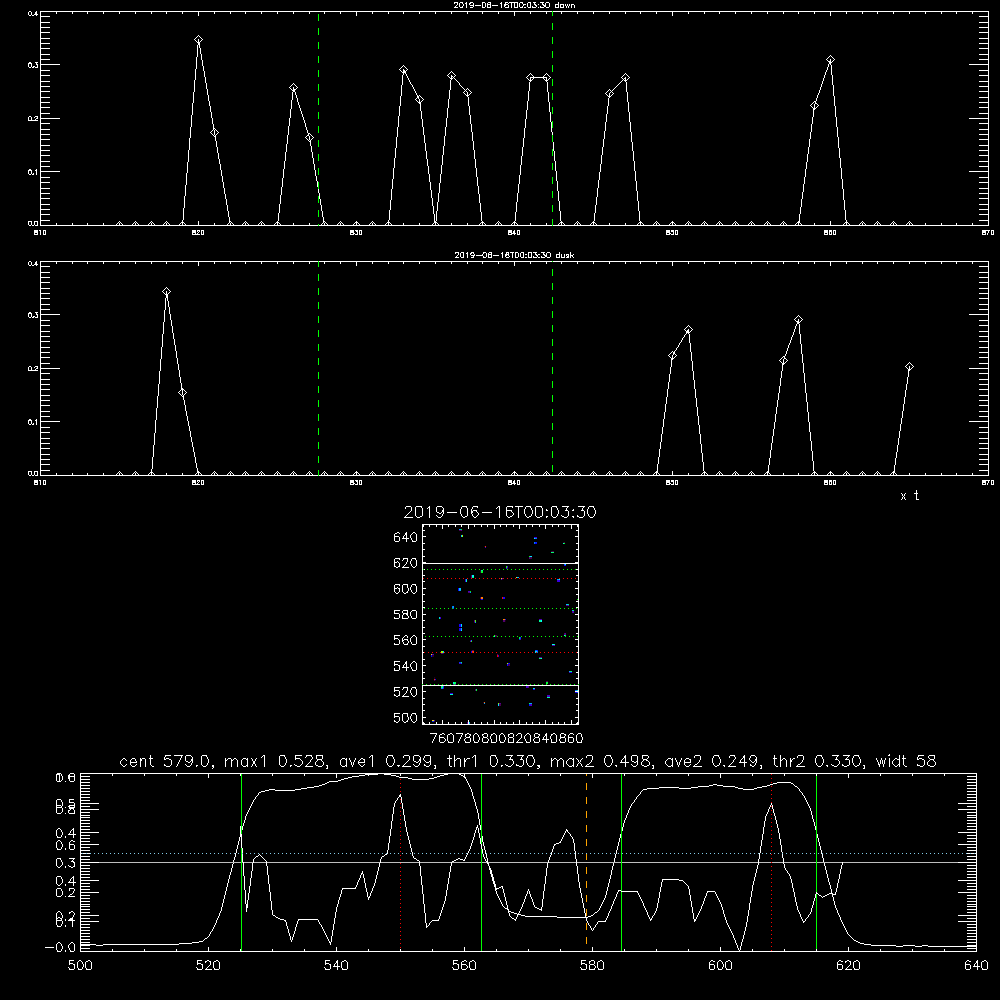Click the right green dashed line in dawn plot
1000x1000 pixels.
[x=552, y=119]
